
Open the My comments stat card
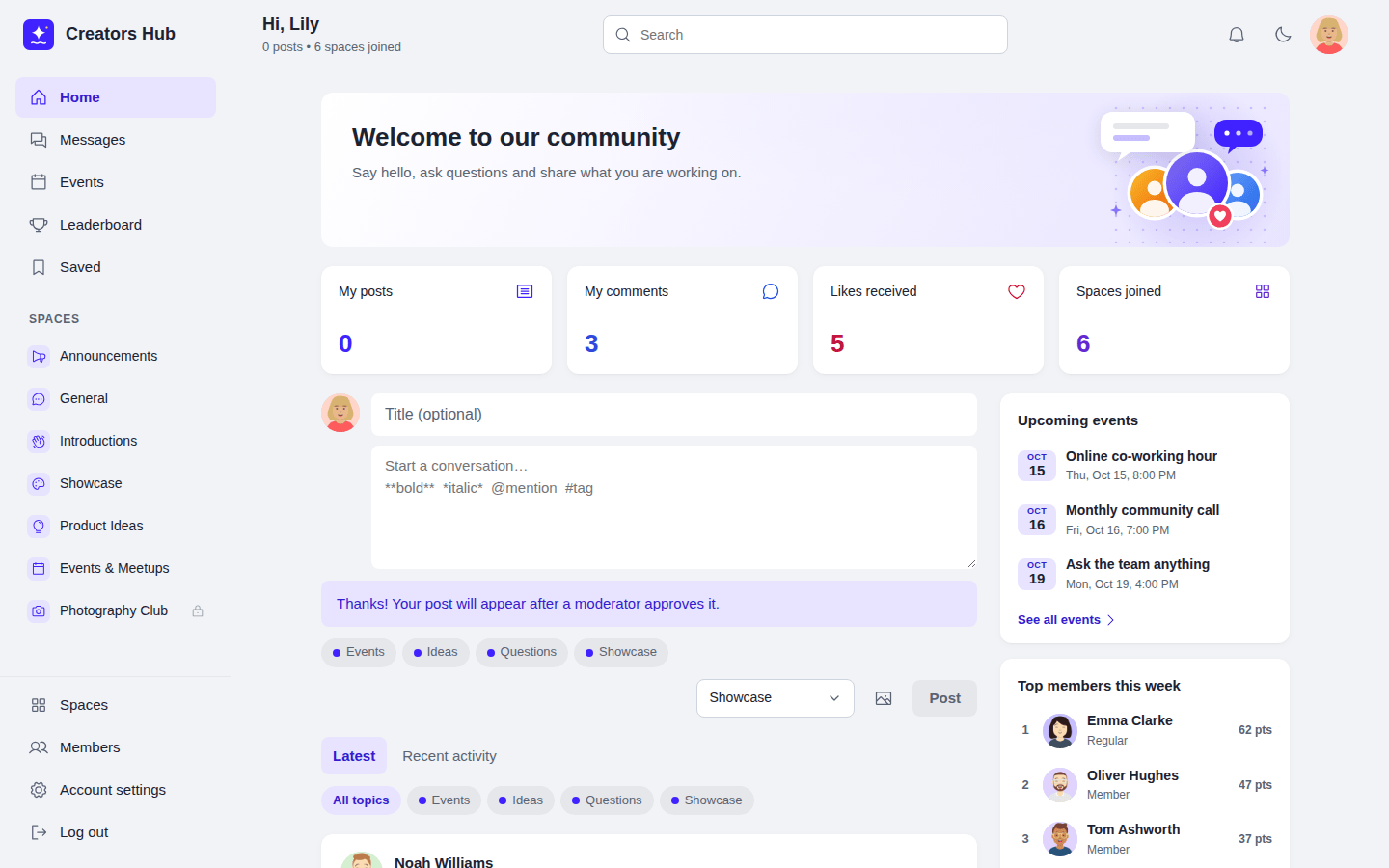coord(682,320)
